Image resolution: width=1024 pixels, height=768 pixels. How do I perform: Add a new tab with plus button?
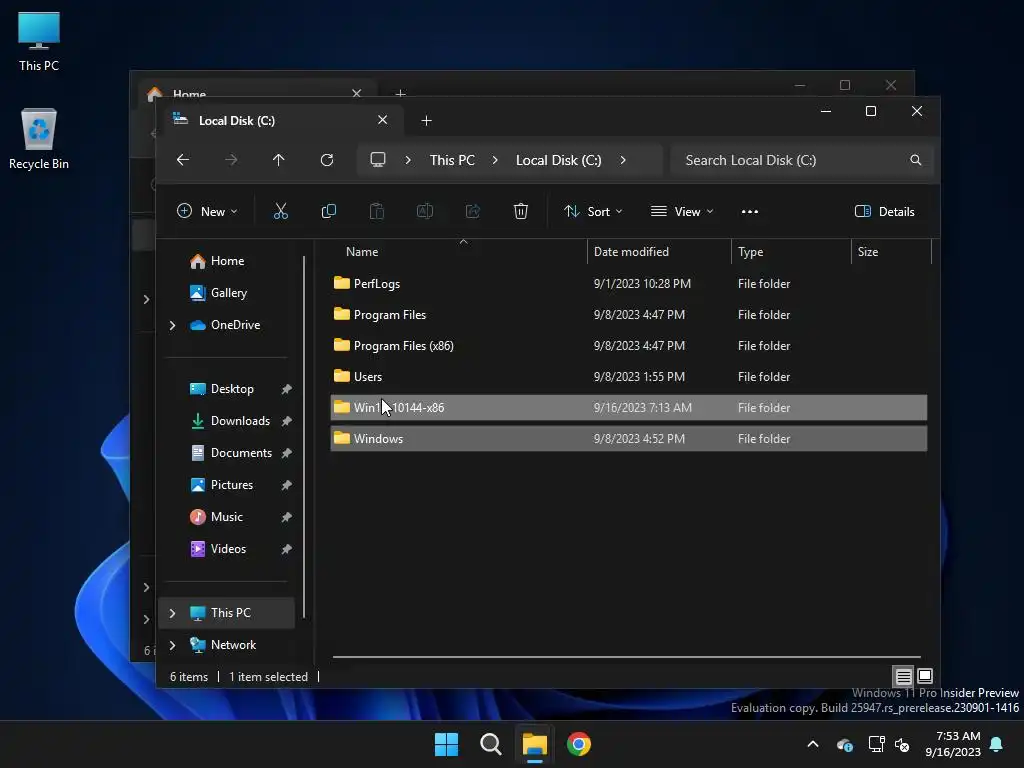tap(426, 121)
